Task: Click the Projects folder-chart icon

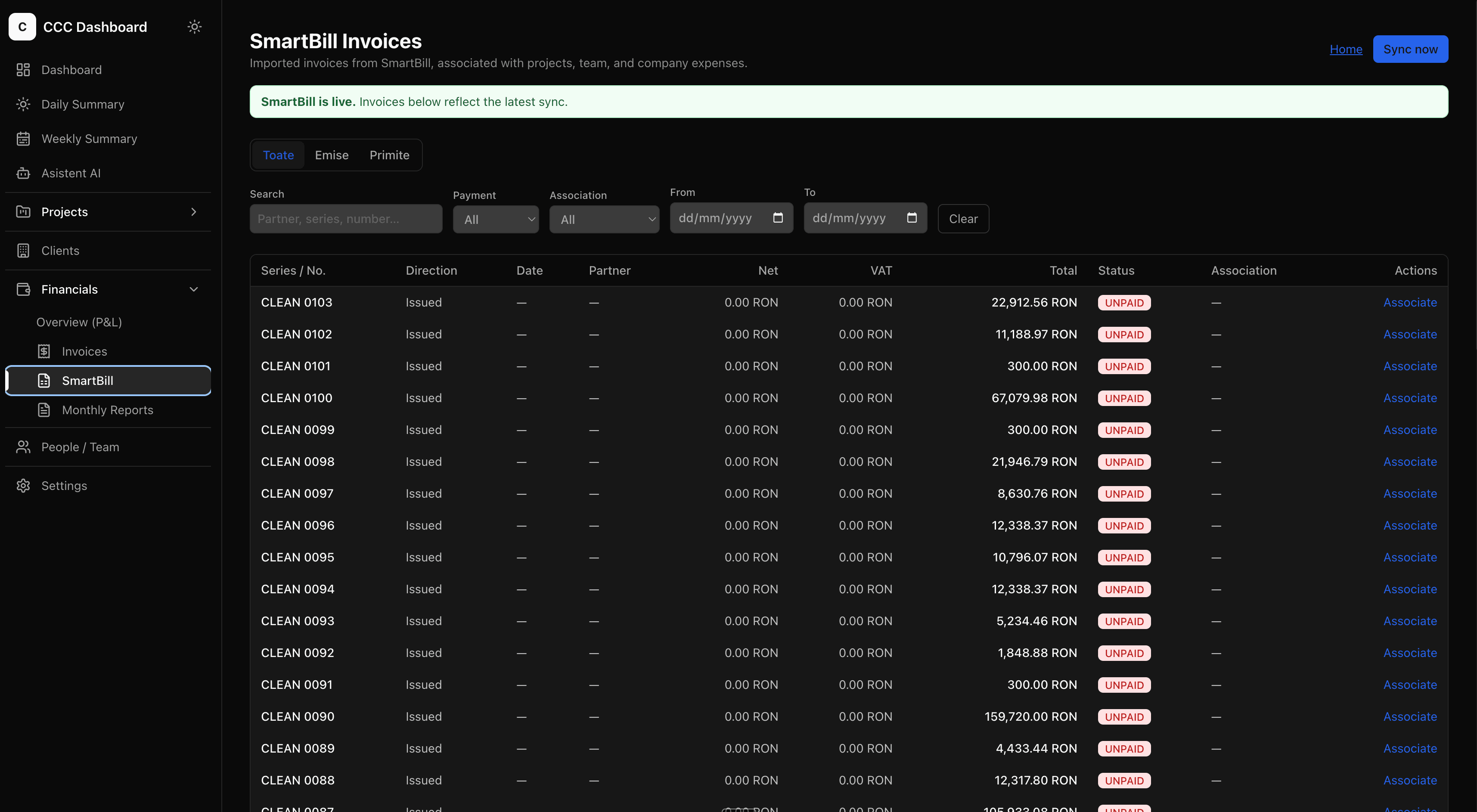Action: [23, 211]
